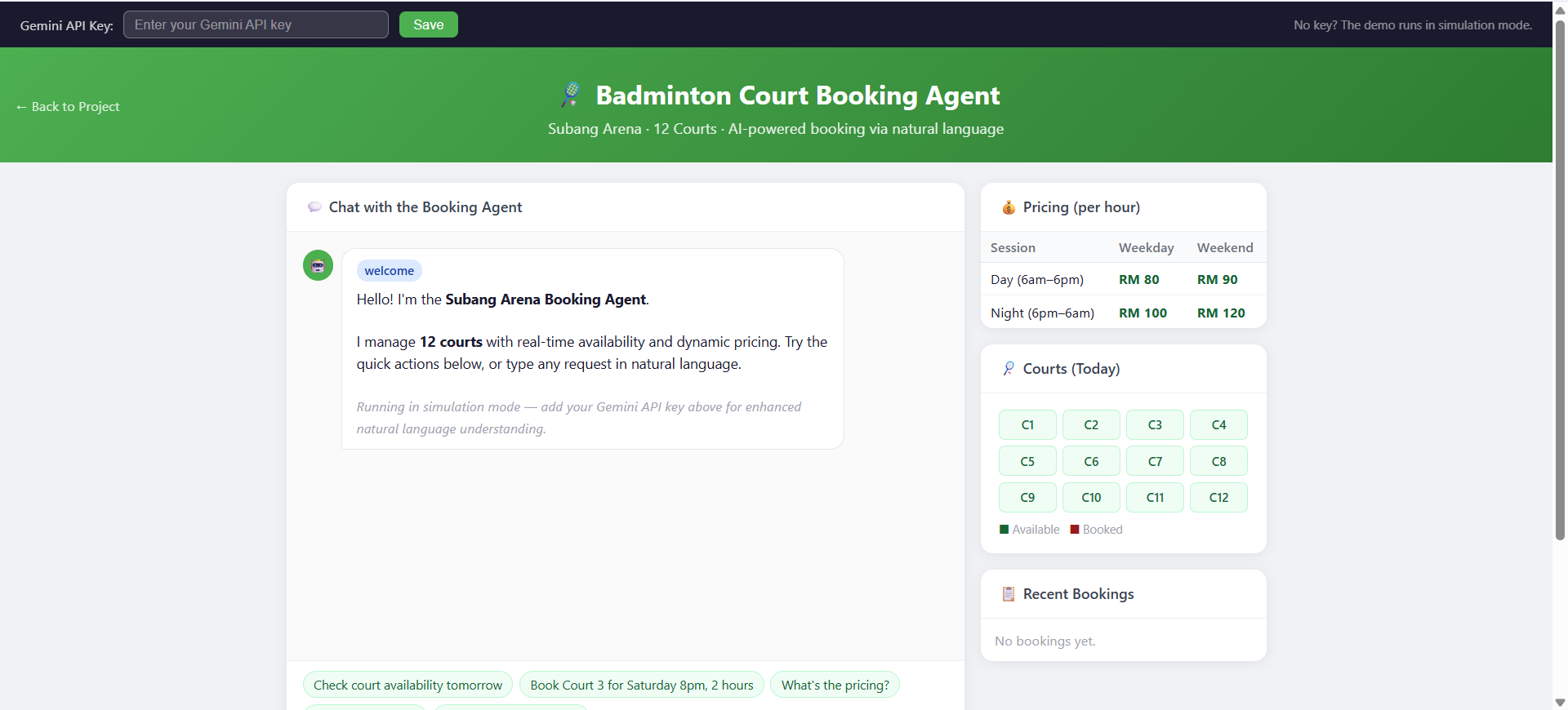Click the Weekday column header

[x=1146, y=247]
